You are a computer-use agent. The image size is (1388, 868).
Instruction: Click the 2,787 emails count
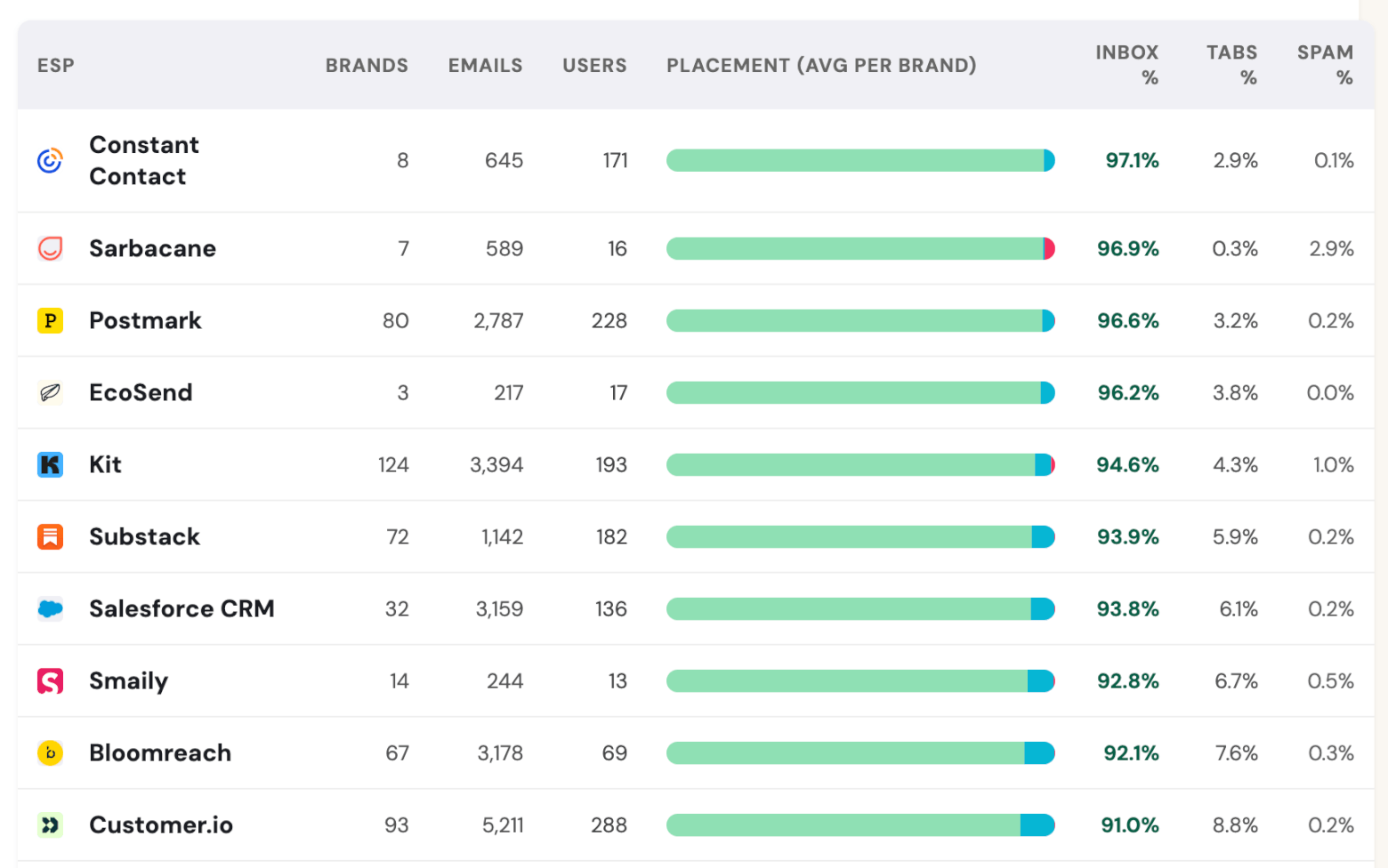coord(498,320)
